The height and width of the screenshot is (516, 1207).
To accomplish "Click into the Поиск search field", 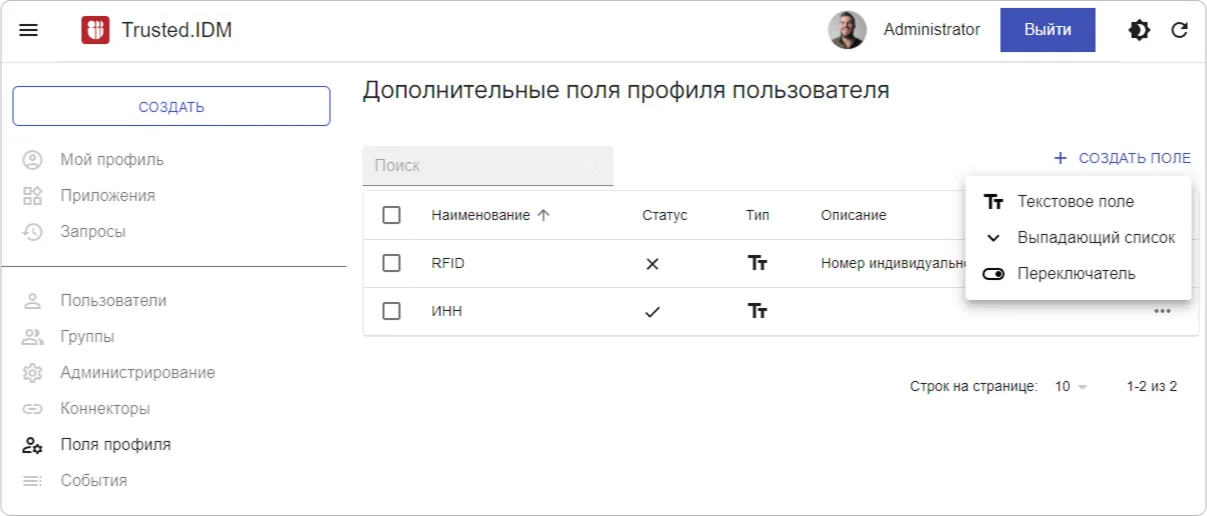I will (487, 166).
